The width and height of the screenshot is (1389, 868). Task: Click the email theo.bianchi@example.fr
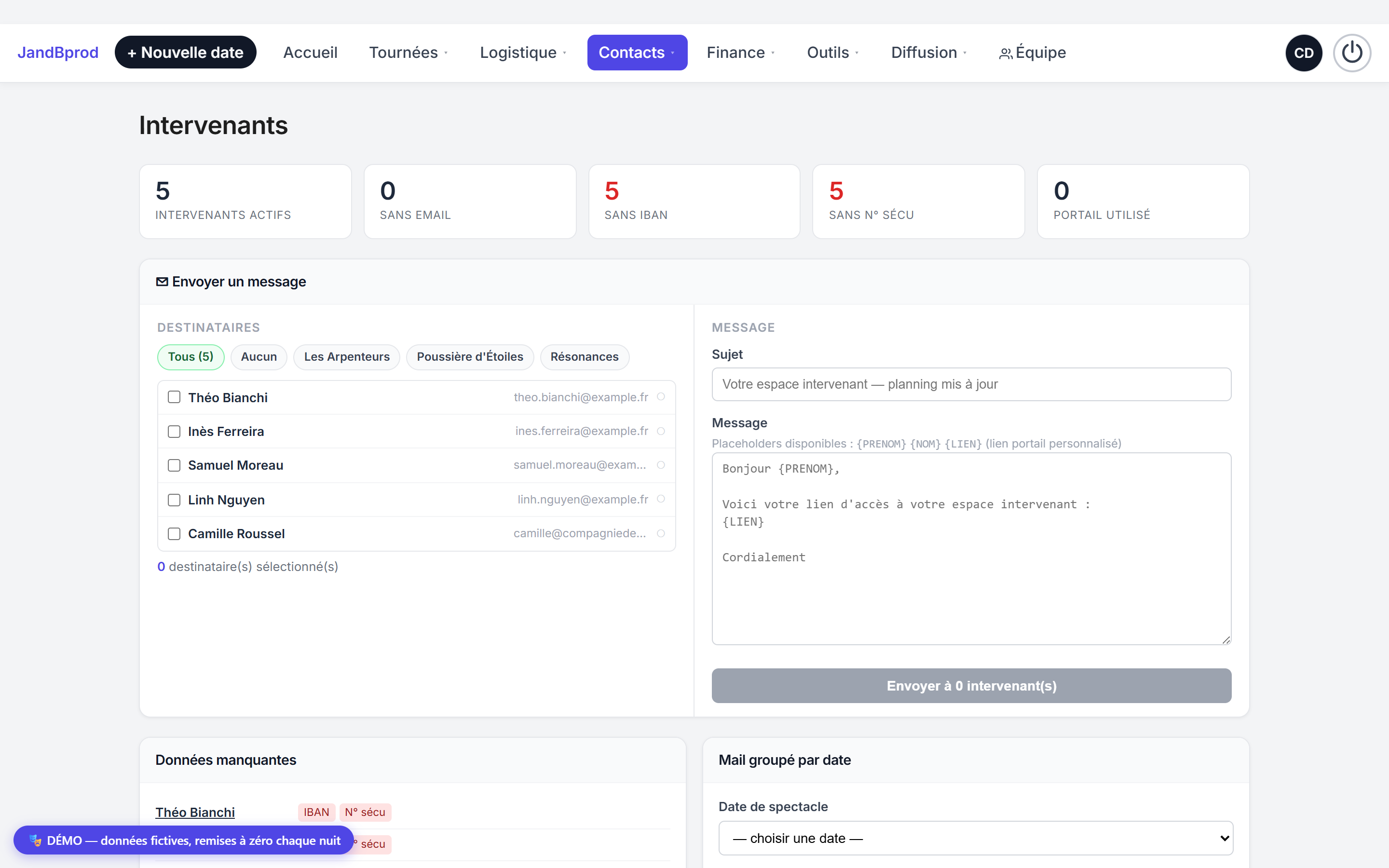click(581, 397)
